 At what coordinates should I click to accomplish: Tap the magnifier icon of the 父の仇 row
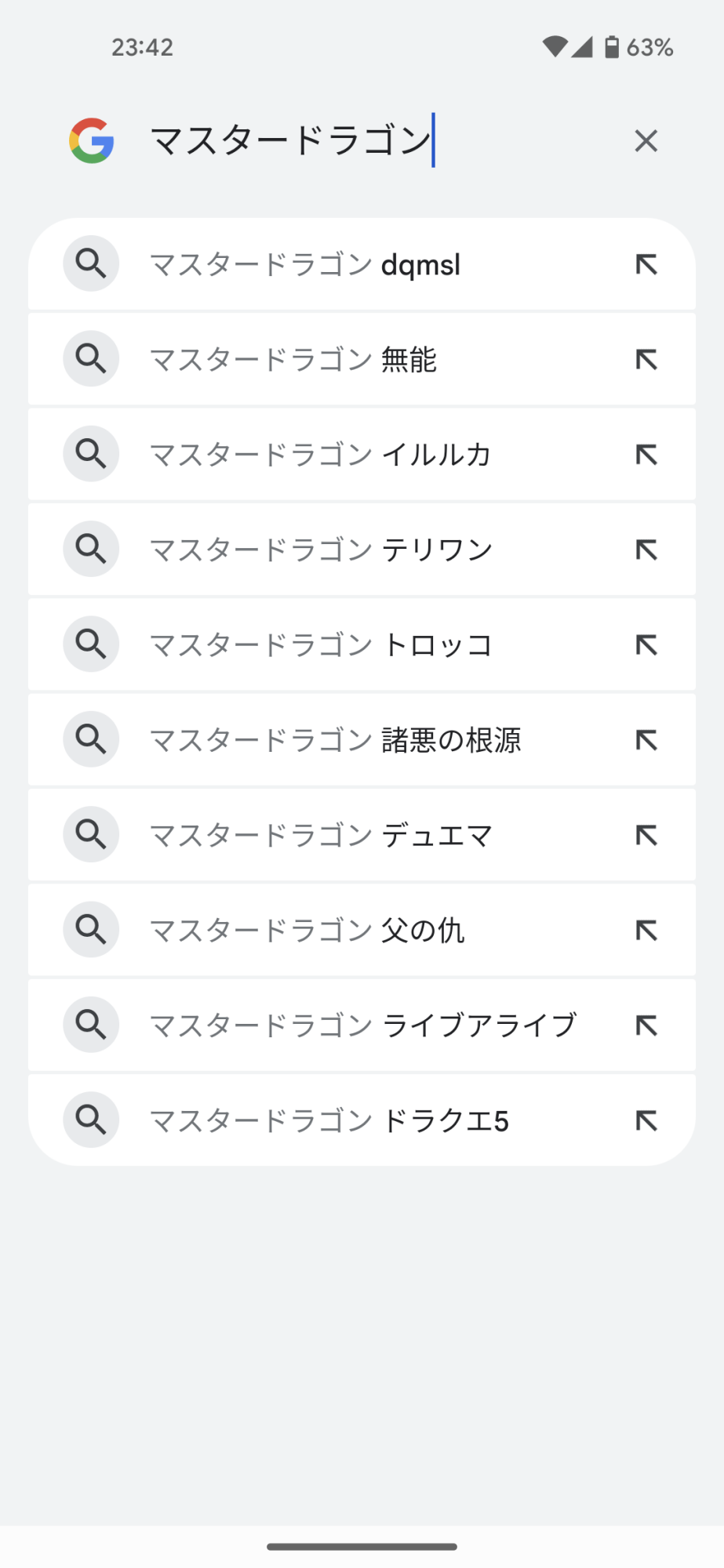91,930
